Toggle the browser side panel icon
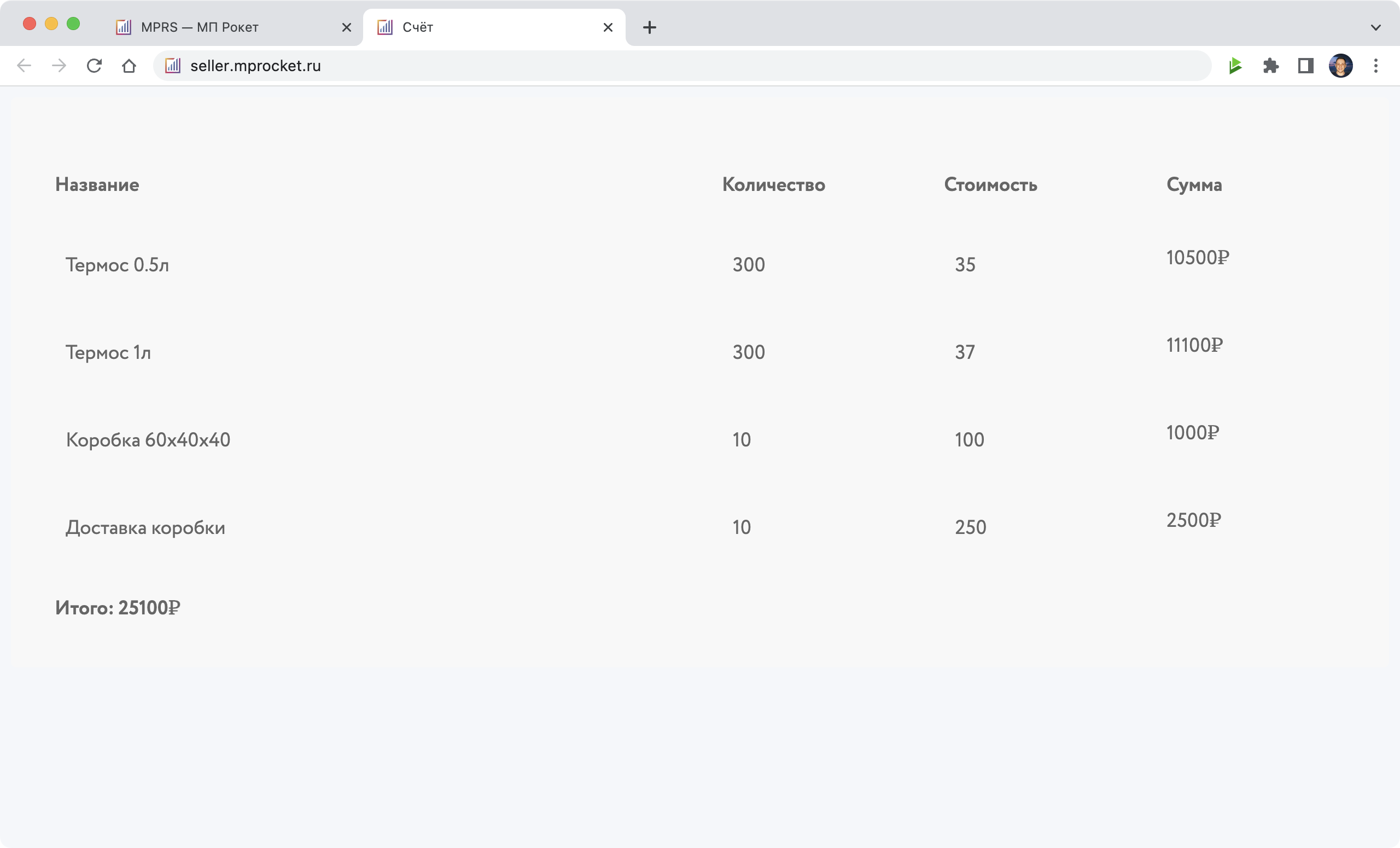 (1306, 66)
